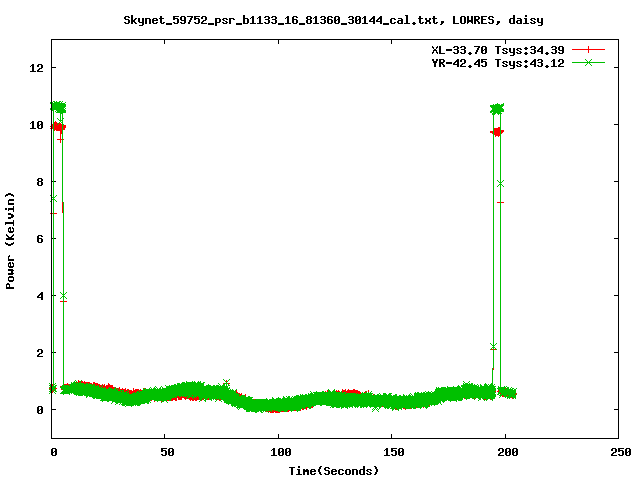Click the green data marker near 4 K at 5 seconds
Image resolution: width=640 pixels, height=480 pixels.
point(63,295)
